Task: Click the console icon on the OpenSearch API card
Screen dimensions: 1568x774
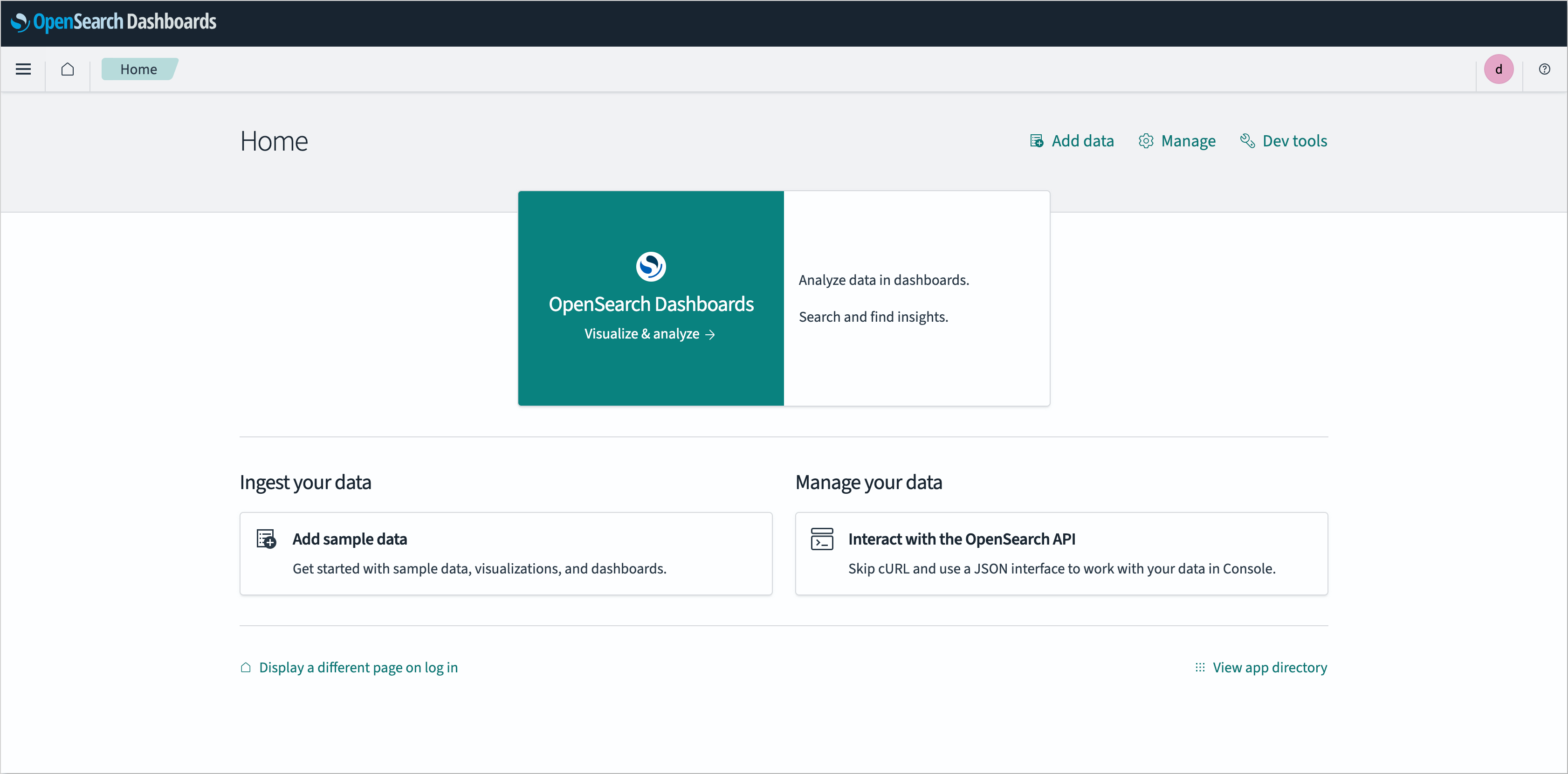Action: point(822,539)
